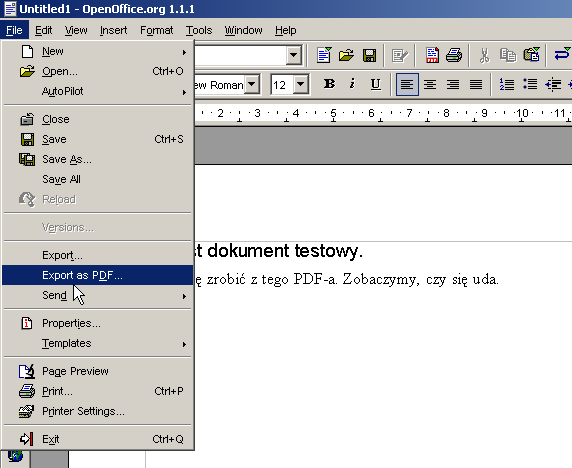Image resolution: width=572 pixels, height=468 pixels.
Task: Click the font size field showing 12
Action: (282, 85)
